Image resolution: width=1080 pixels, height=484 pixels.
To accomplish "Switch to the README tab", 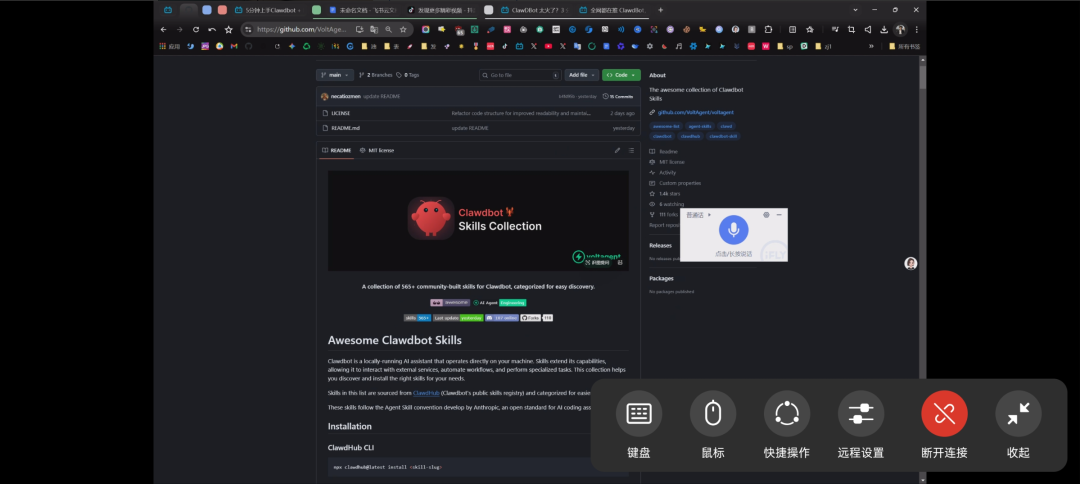I will click(336, 150).
